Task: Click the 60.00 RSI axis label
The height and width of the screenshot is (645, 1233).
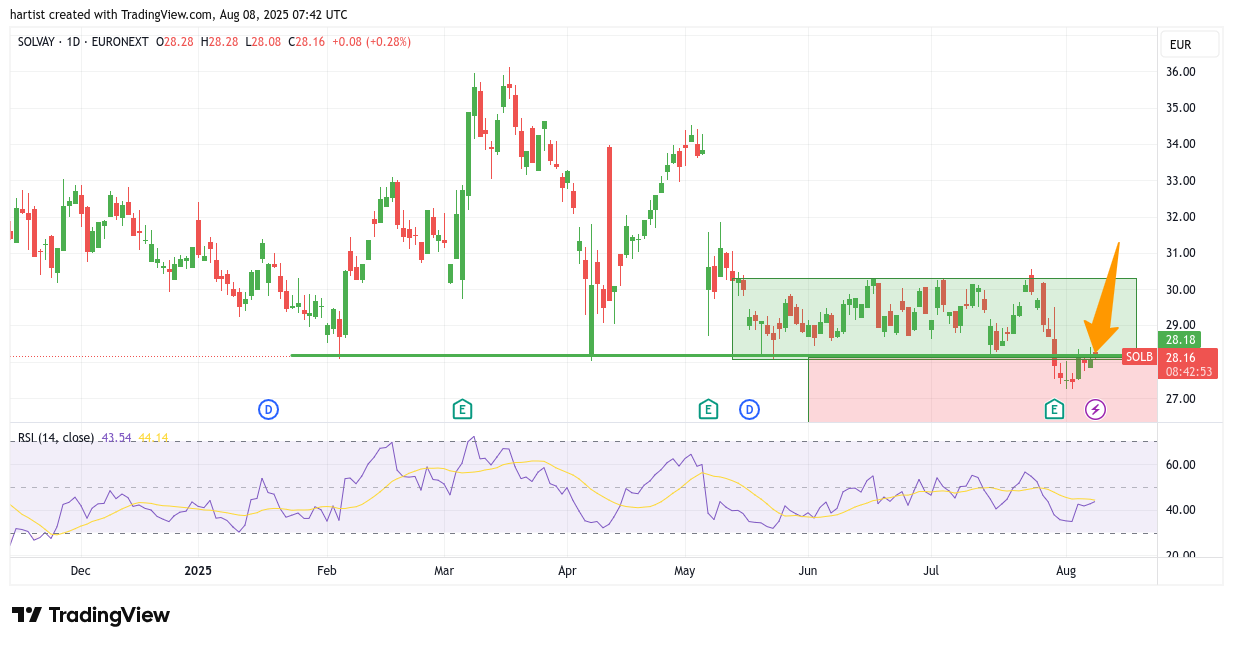Action: pyautogui.click(x=1181, y=465)
